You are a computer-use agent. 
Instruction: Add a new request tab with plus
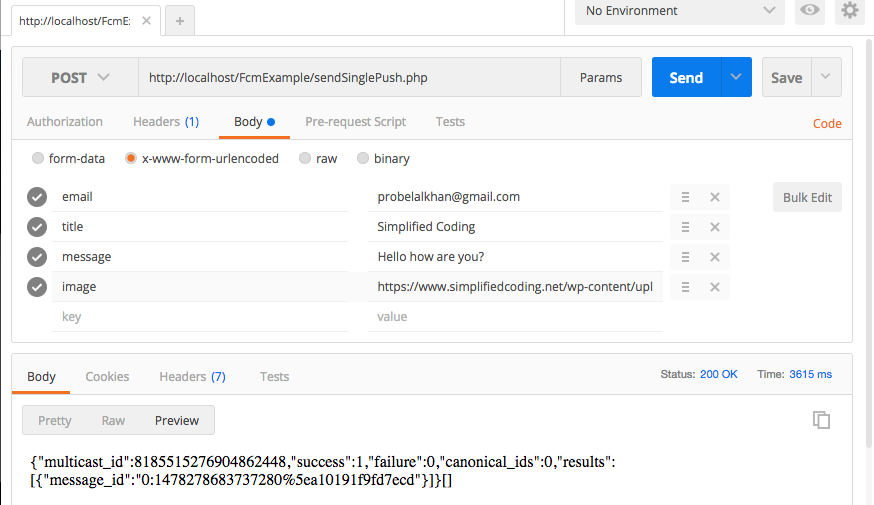[179, 21]
